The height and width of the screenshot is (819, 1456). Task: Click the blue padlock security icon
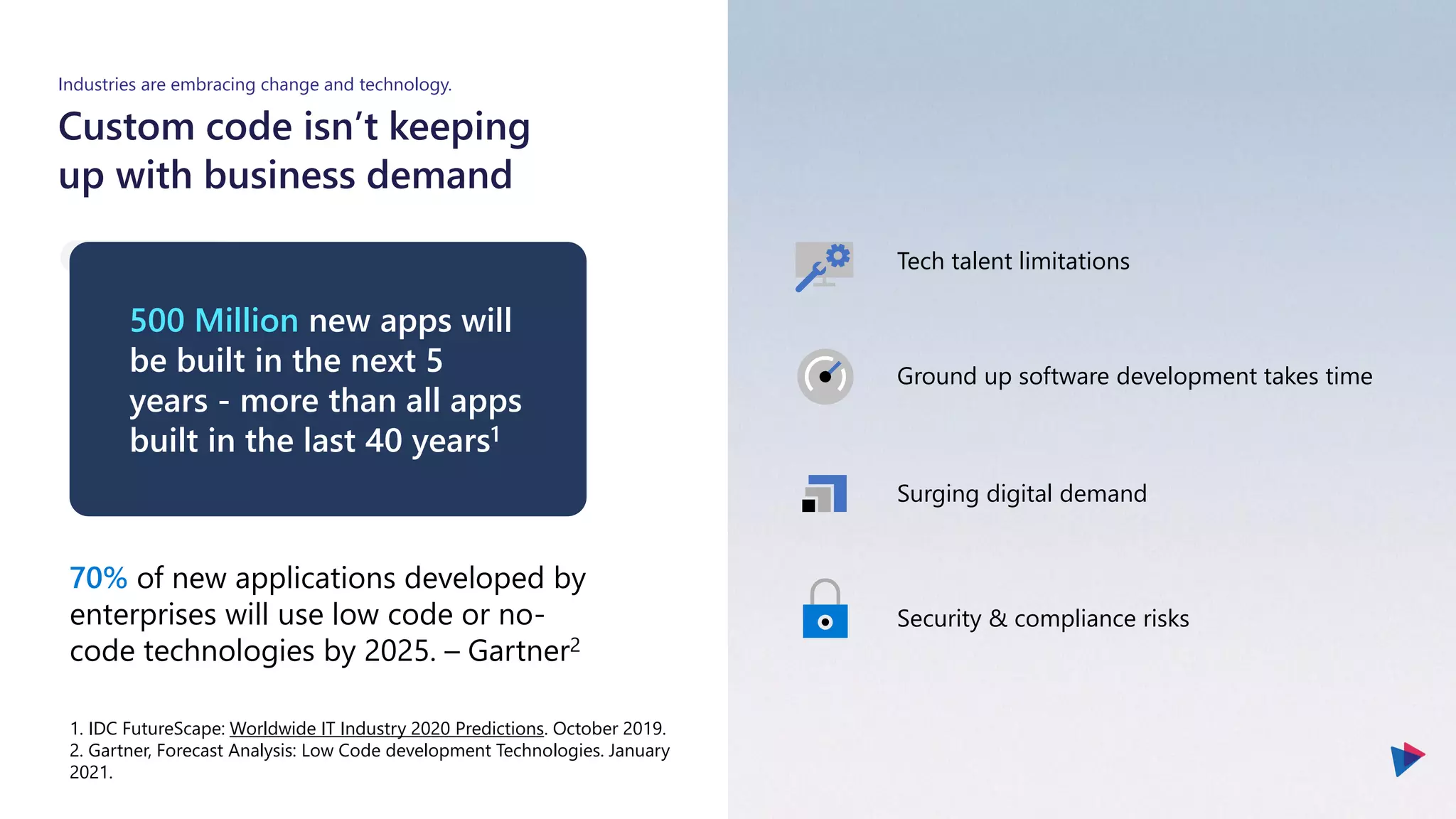pos(825,609)
